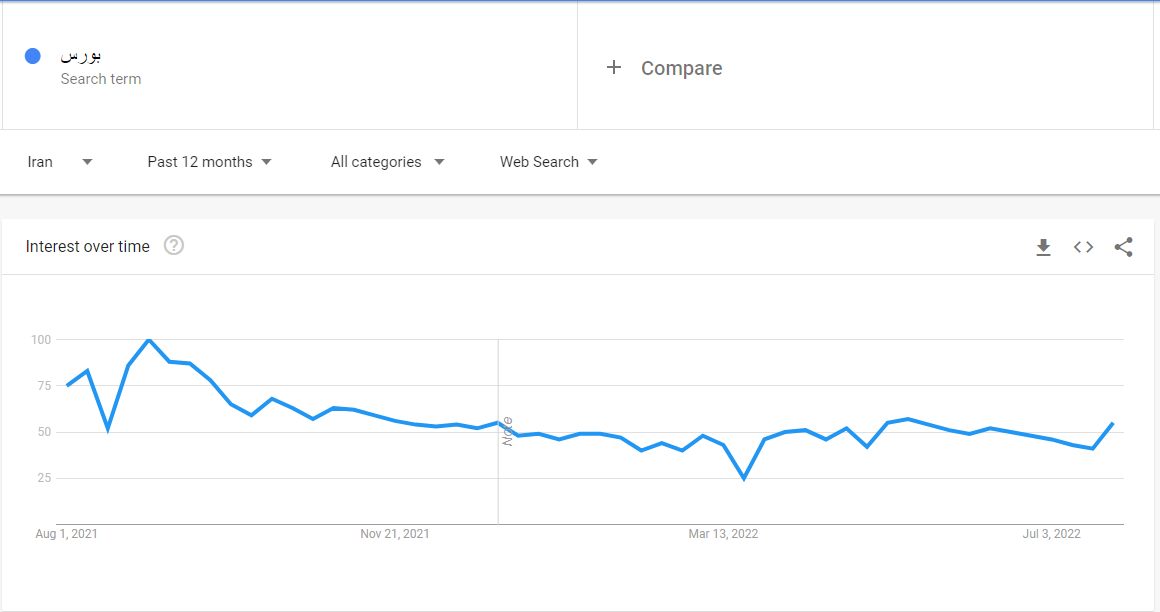The width and height of the screenshot is (1160, 612).
Task: Click the plus icon next to Compare
Action: [x=613, y=67]
